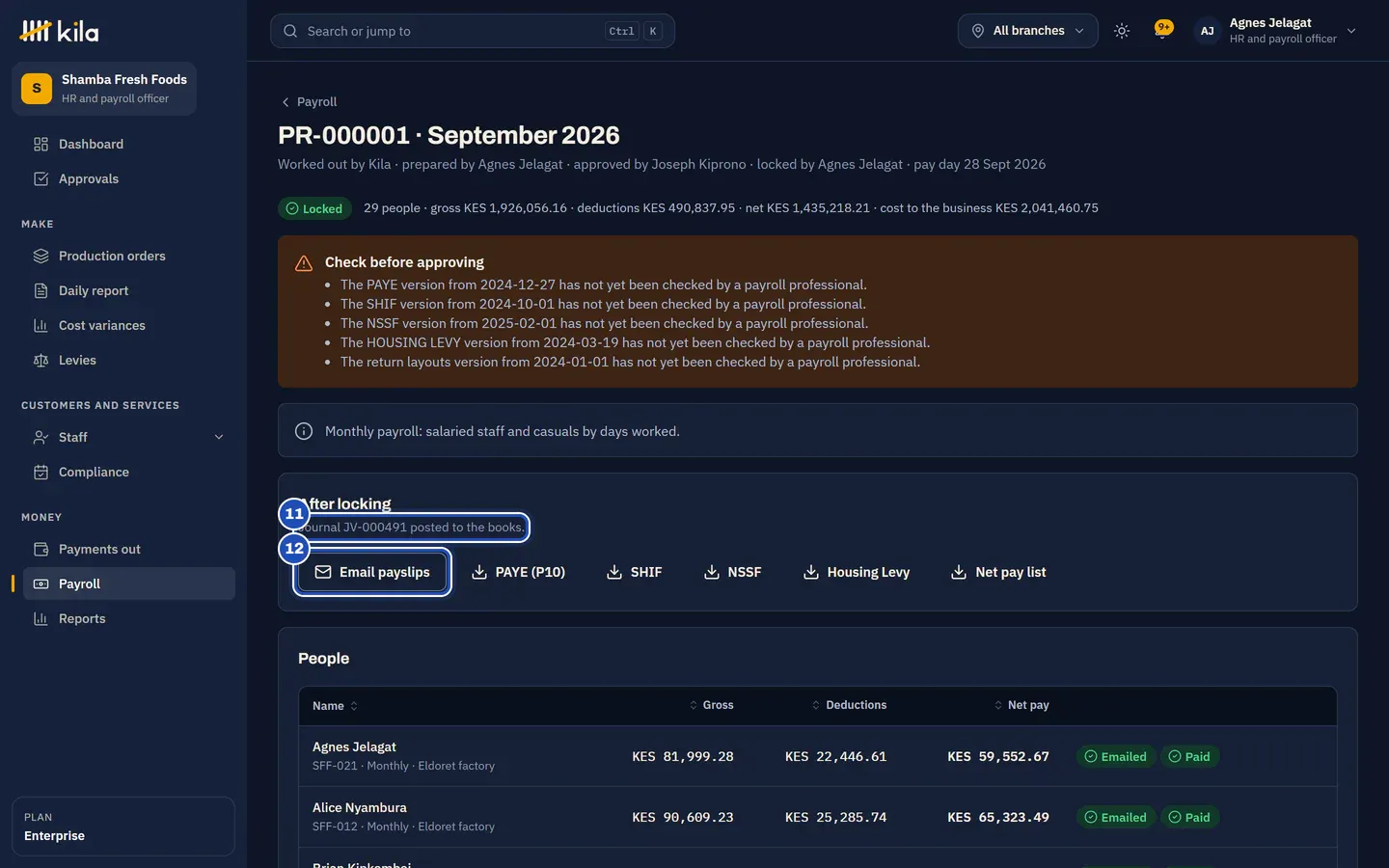Download the Net pay list
1389x868 pixels.
pyautogui.click(x=998, y=573)
